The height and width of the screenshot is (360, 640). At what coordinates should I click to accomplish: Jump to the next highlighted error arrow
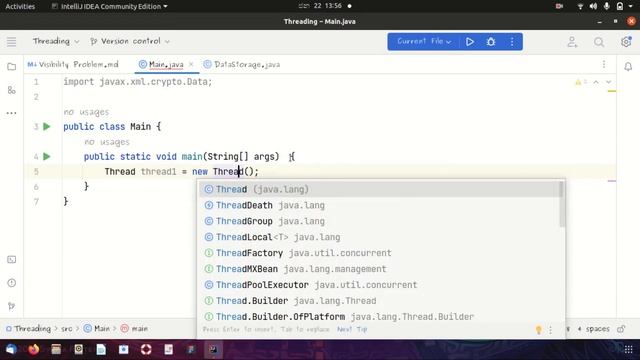tap(609, 82)
